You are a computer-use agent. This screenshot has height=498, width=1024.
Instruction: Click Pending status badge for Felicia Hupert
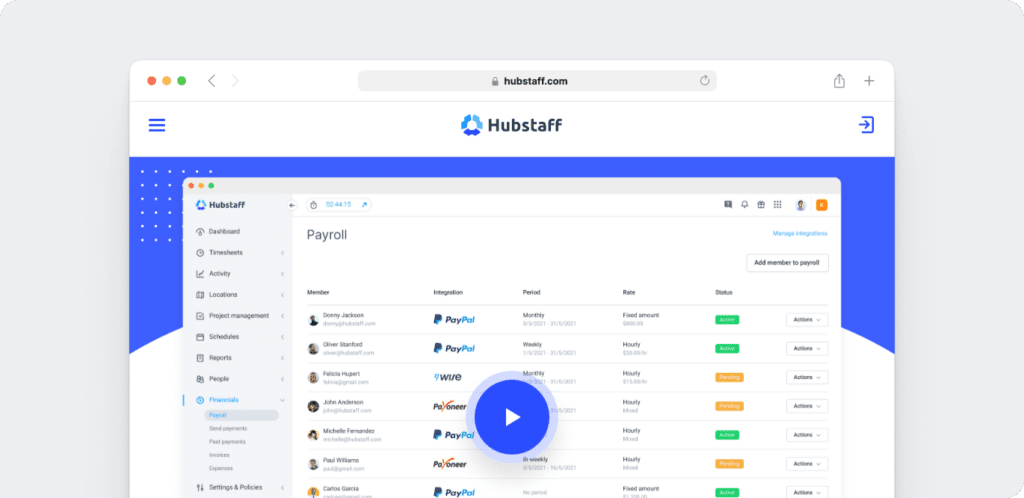click(x=729, y=377)
